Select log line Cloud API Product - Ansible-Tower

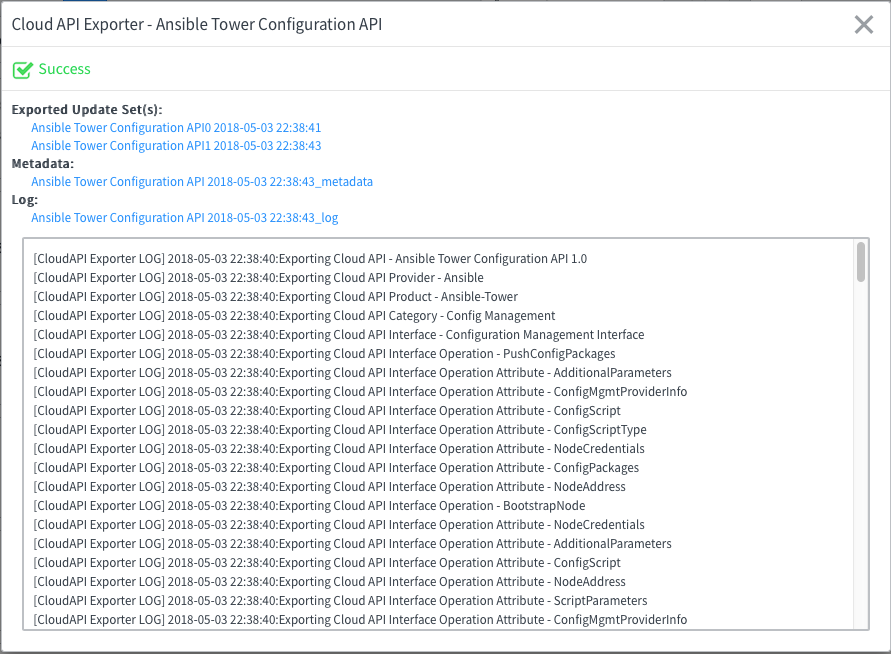coord(276,297)
